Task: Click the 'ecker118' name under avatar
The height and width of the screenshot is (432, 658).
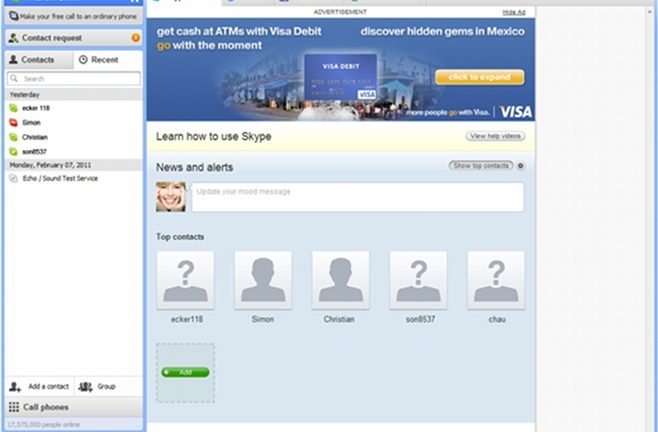Action: click(187, 319)
